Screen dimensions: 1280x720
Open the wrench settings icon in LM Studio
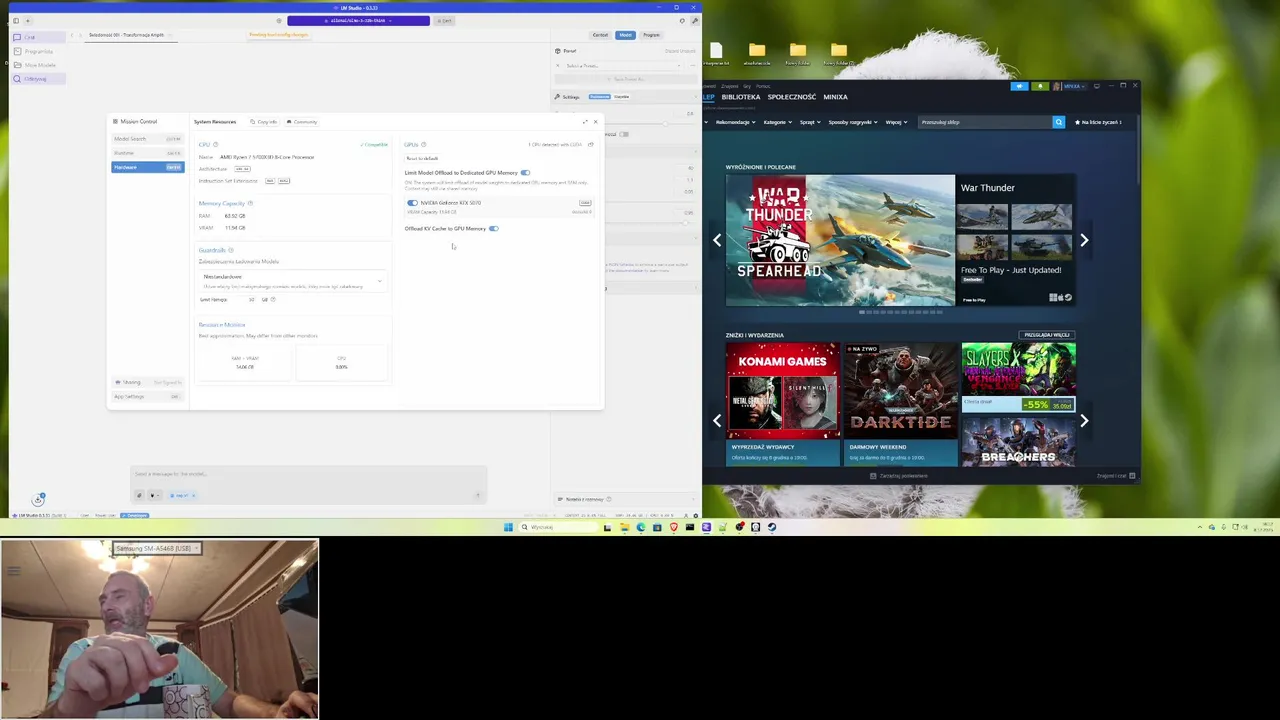pyautogui.click(x=695, y=20)
